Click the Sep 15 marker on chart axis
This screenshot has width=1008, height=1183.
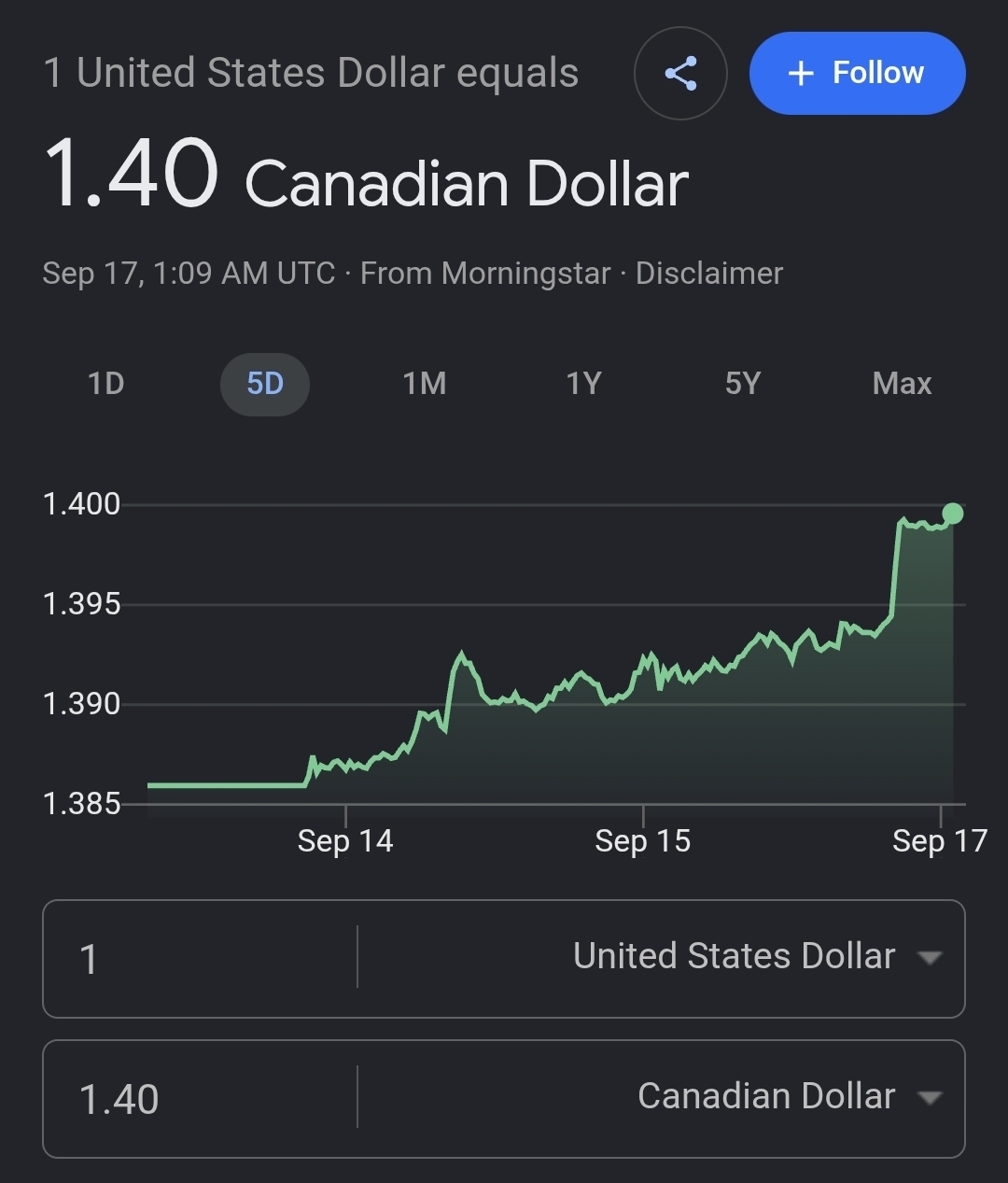click(x=643, y=841)
